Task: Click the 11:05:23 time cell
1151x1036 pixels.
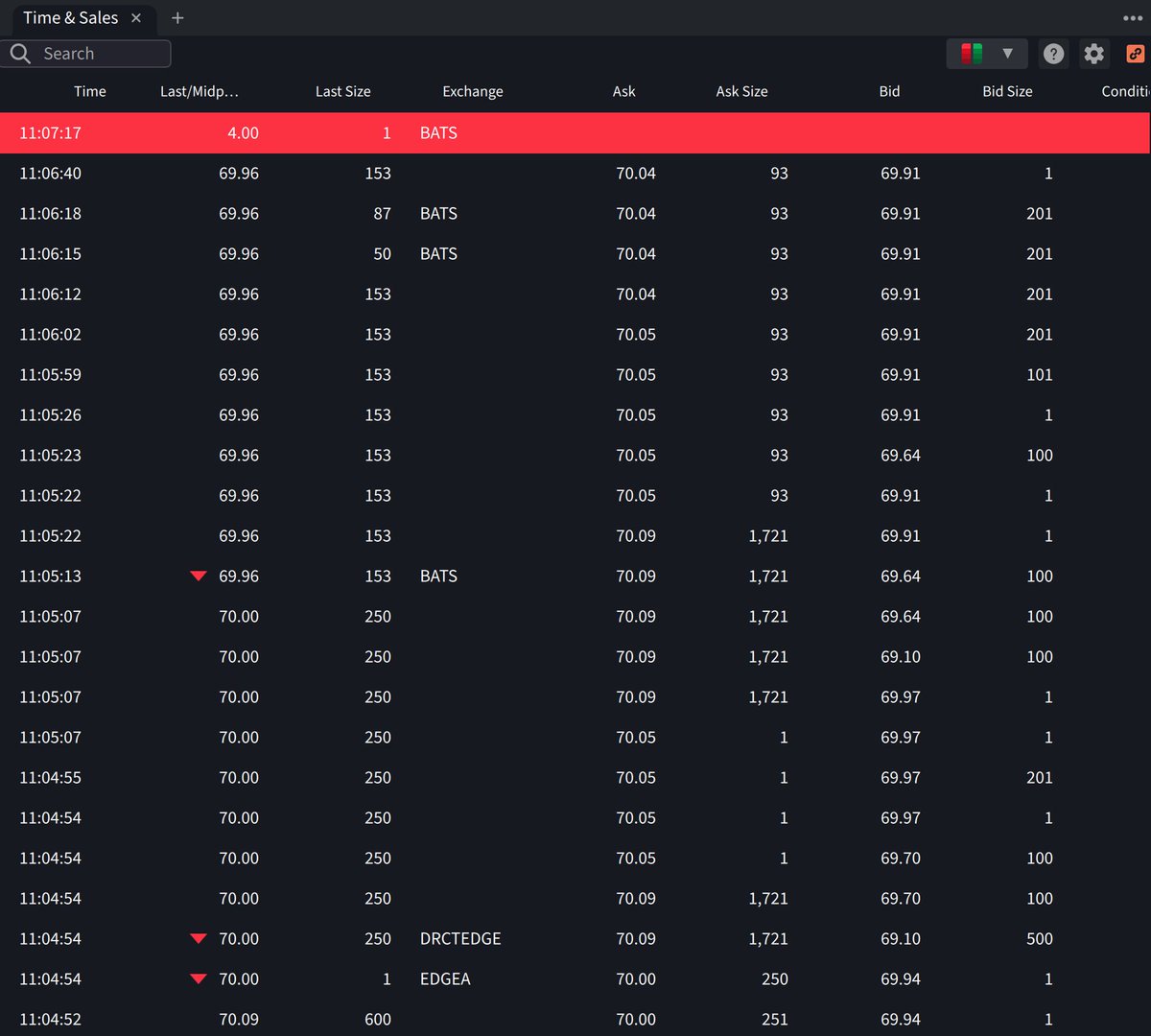Action: pyautogui.click(x=50, y=456)
